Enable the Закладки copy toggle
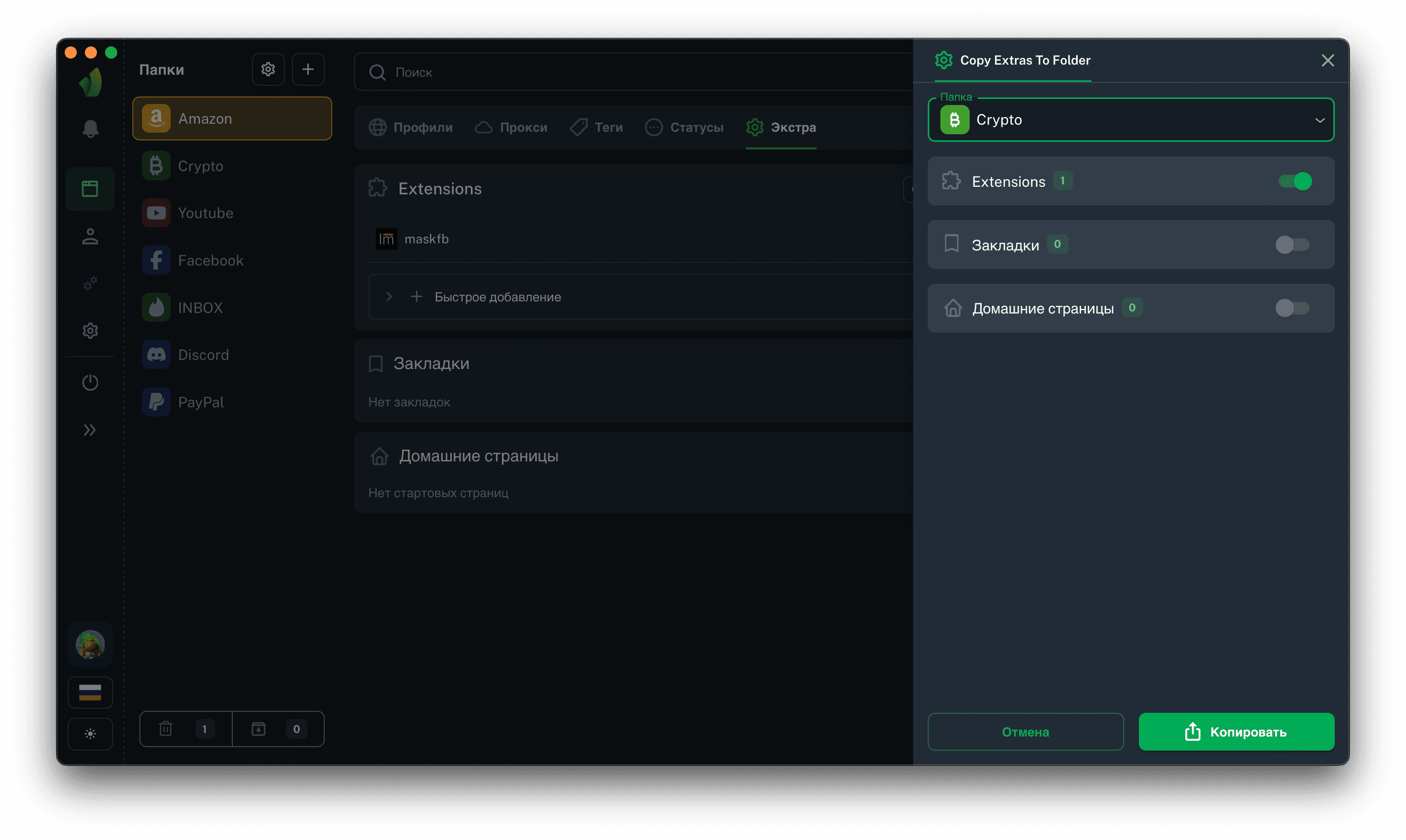The height and width of the screenshot is (840, 1406). point(1292,245)
